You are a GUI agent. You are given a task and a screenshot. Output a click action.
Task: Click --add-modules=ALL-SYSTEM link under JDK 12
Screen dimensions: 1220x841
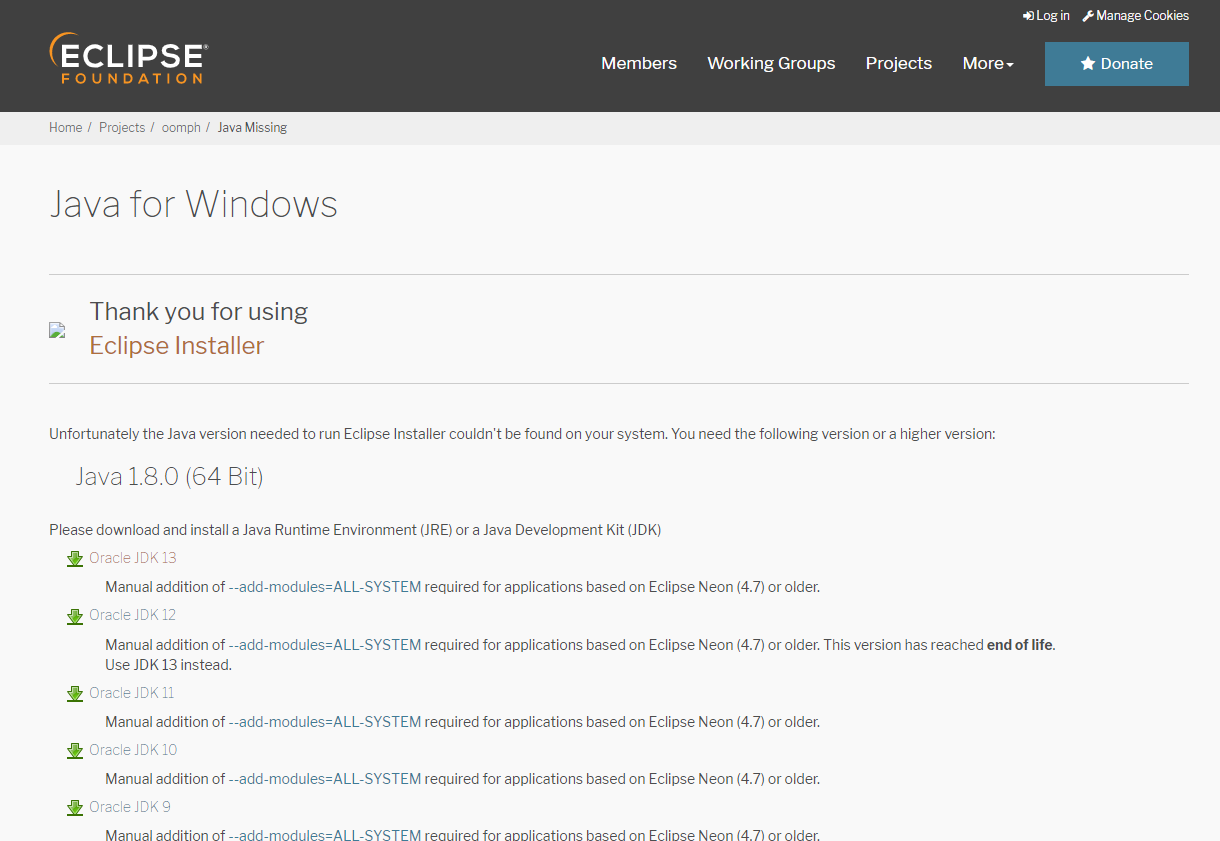(x=325, y=645)
